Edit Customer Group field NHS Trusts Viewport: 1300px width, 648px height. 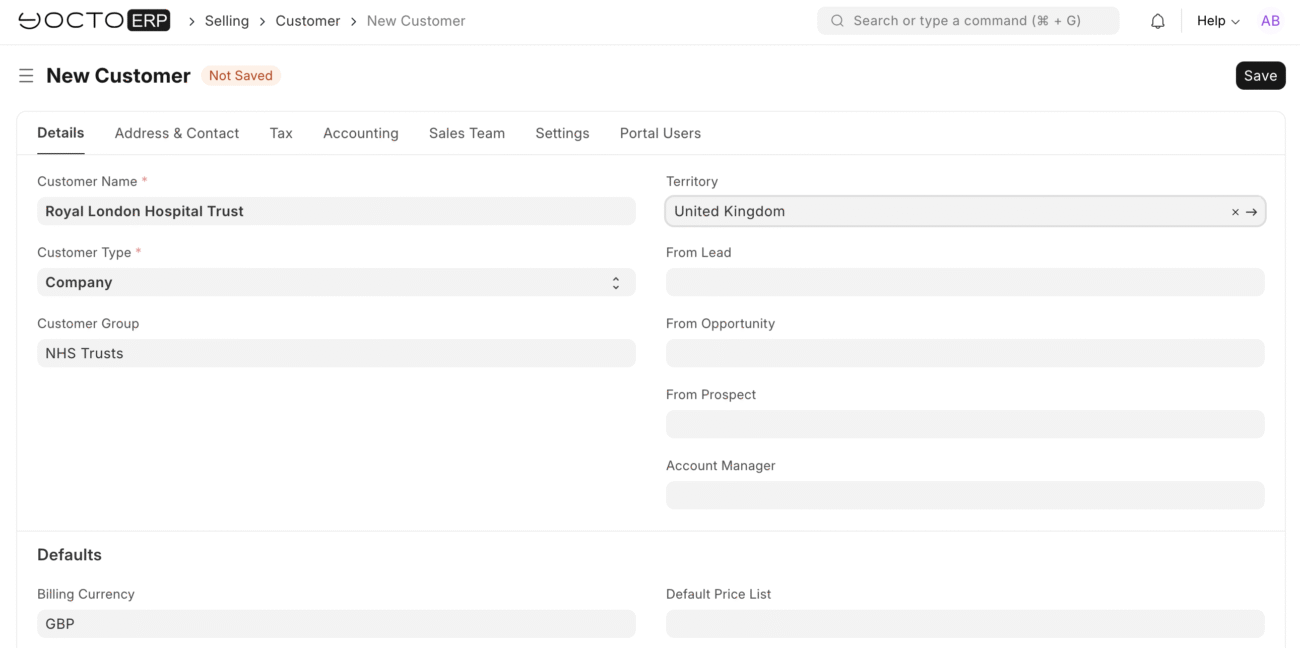pos(336,353)
